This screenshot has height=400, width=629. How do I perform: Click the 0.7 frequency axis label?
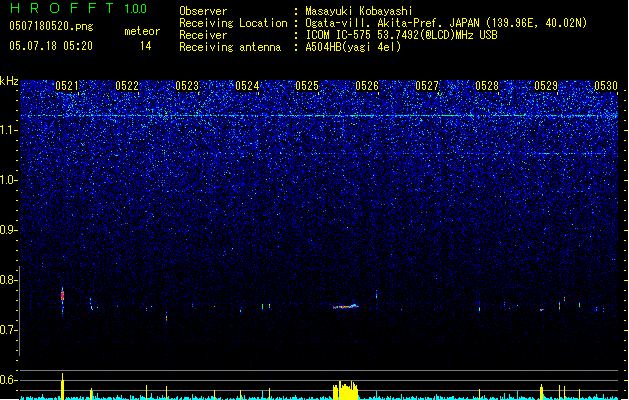click(x=8, y=330)
